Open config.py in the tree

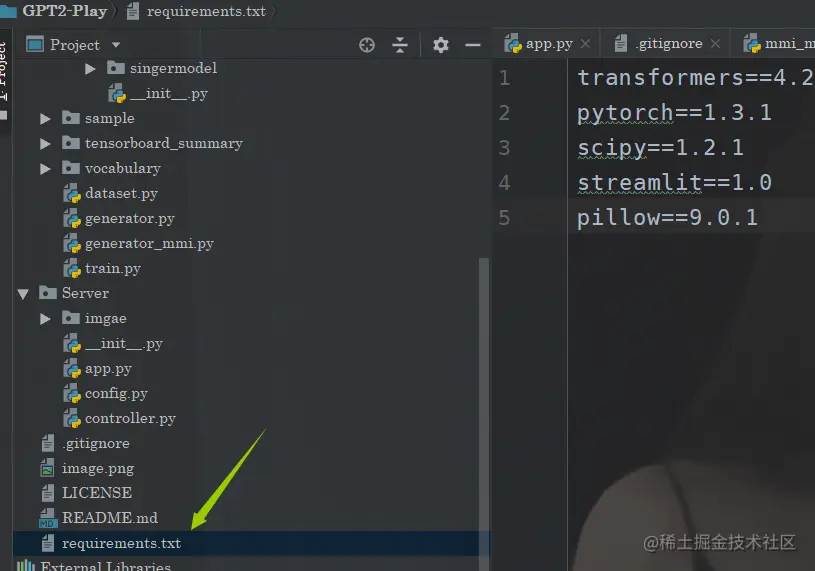(x=116, y=394)
